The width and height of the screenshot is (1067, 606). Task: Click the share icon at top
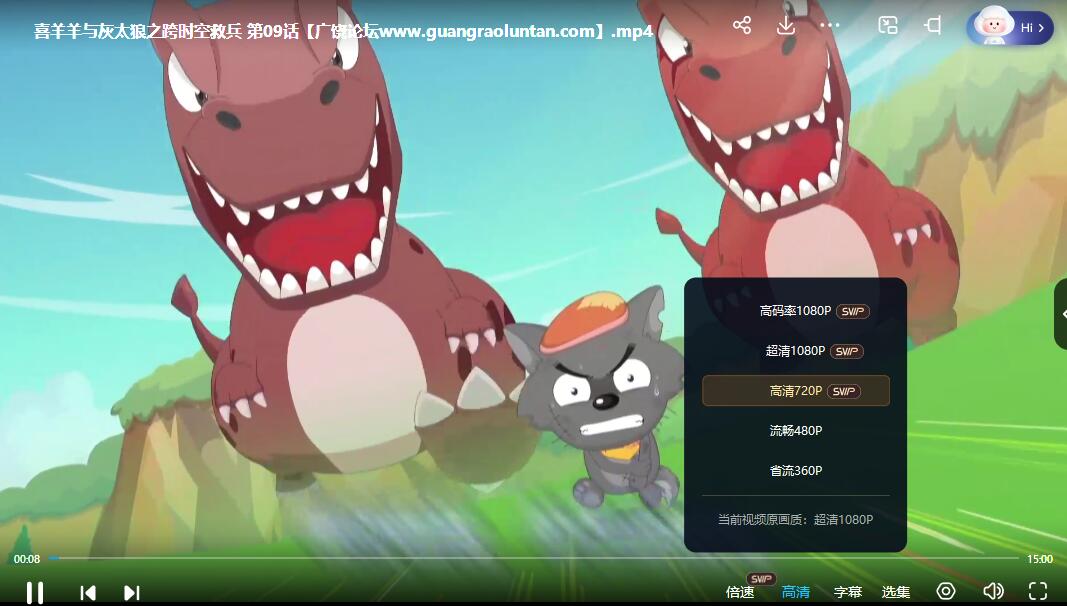[742, 26]
